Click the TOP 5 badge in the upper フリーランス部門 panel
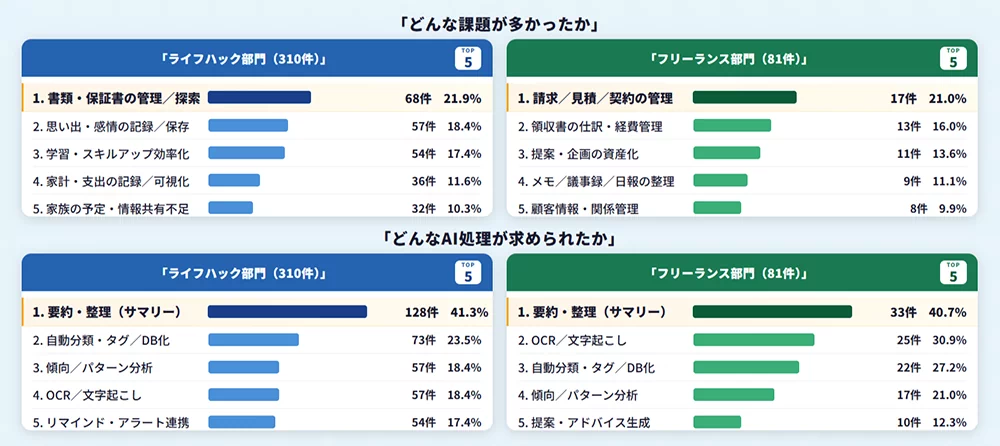Image resolution: width=1000 pixels, height=446 pixels. coord(952,58)
